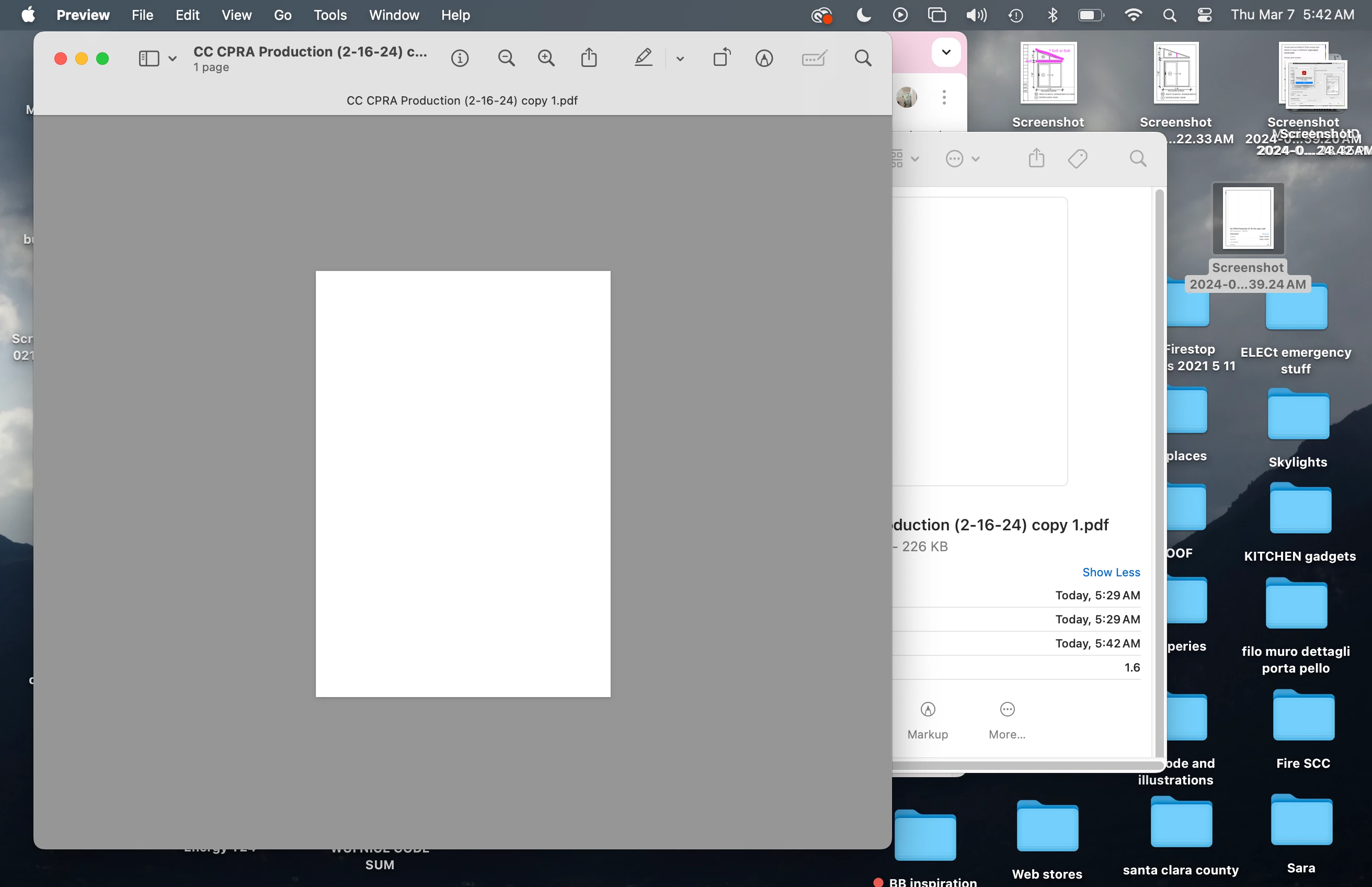Click the Show Less link
This screenshot has width=1372, height=887.
coord(1111,572)
